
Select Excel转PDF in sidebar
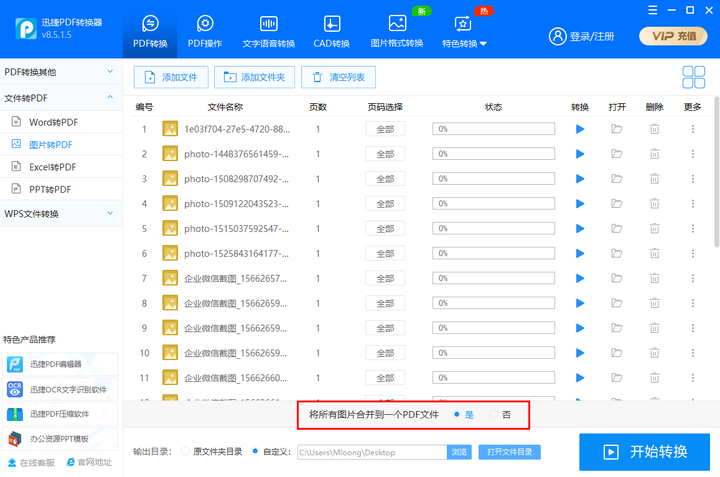[61, 167]
